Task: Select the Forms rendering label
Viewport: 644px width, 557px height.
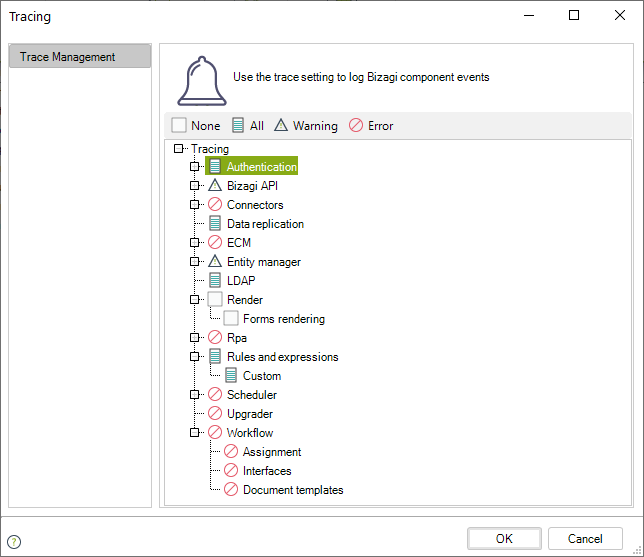Action: (284, 318)
